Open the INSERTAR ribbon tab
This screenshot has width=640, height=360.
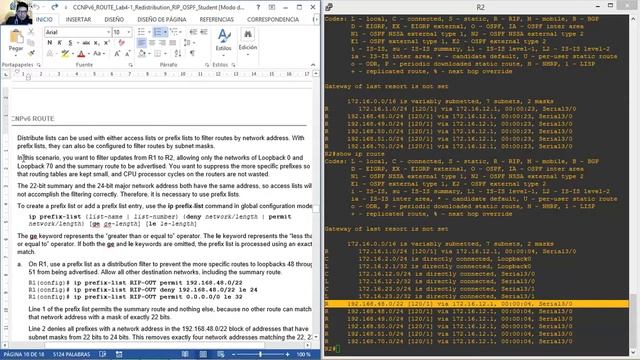pyautogui.click(x=78, y=20)
